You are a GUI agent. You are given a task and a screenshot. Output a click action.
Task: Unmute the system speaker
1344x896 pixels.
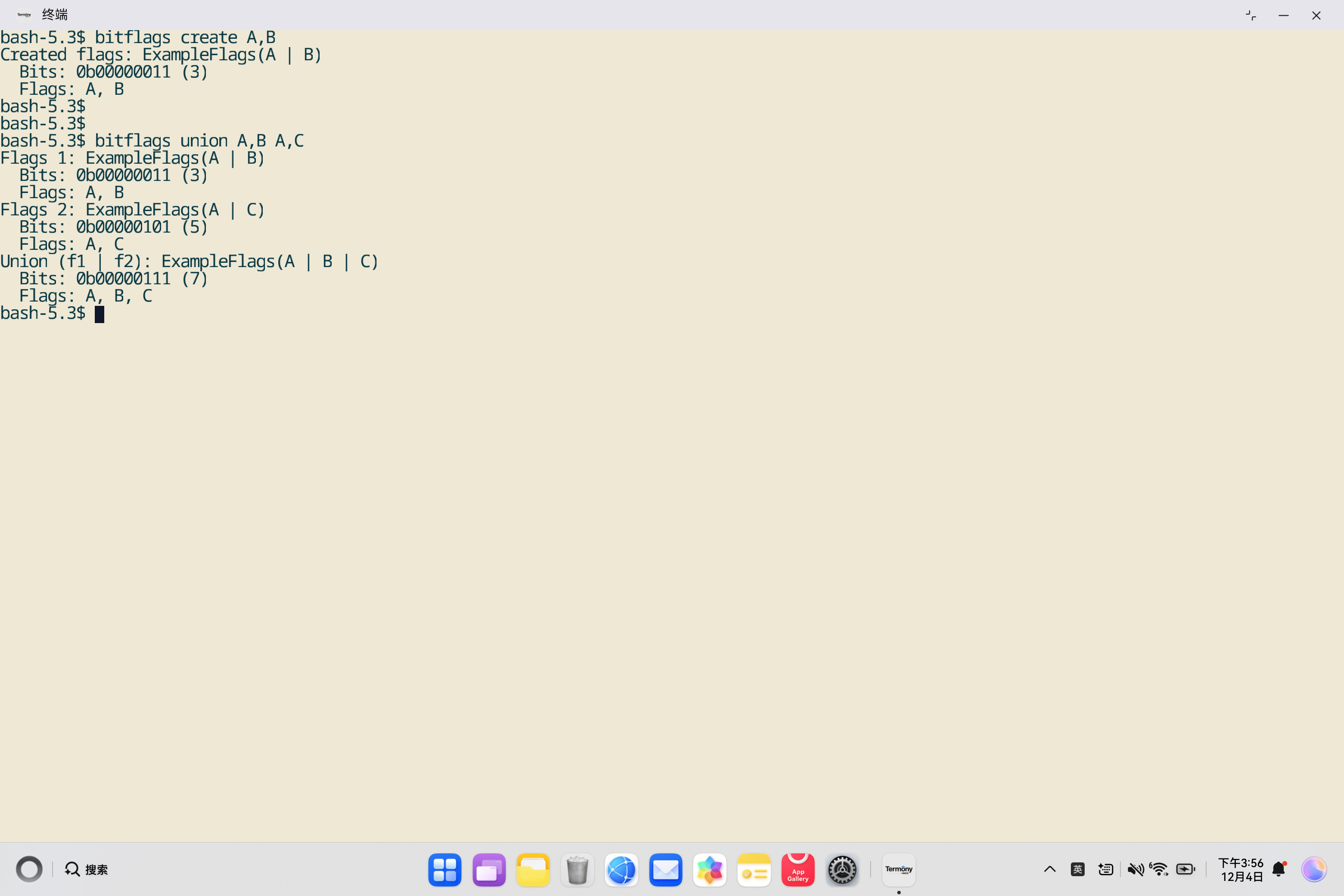(1136, 869)
